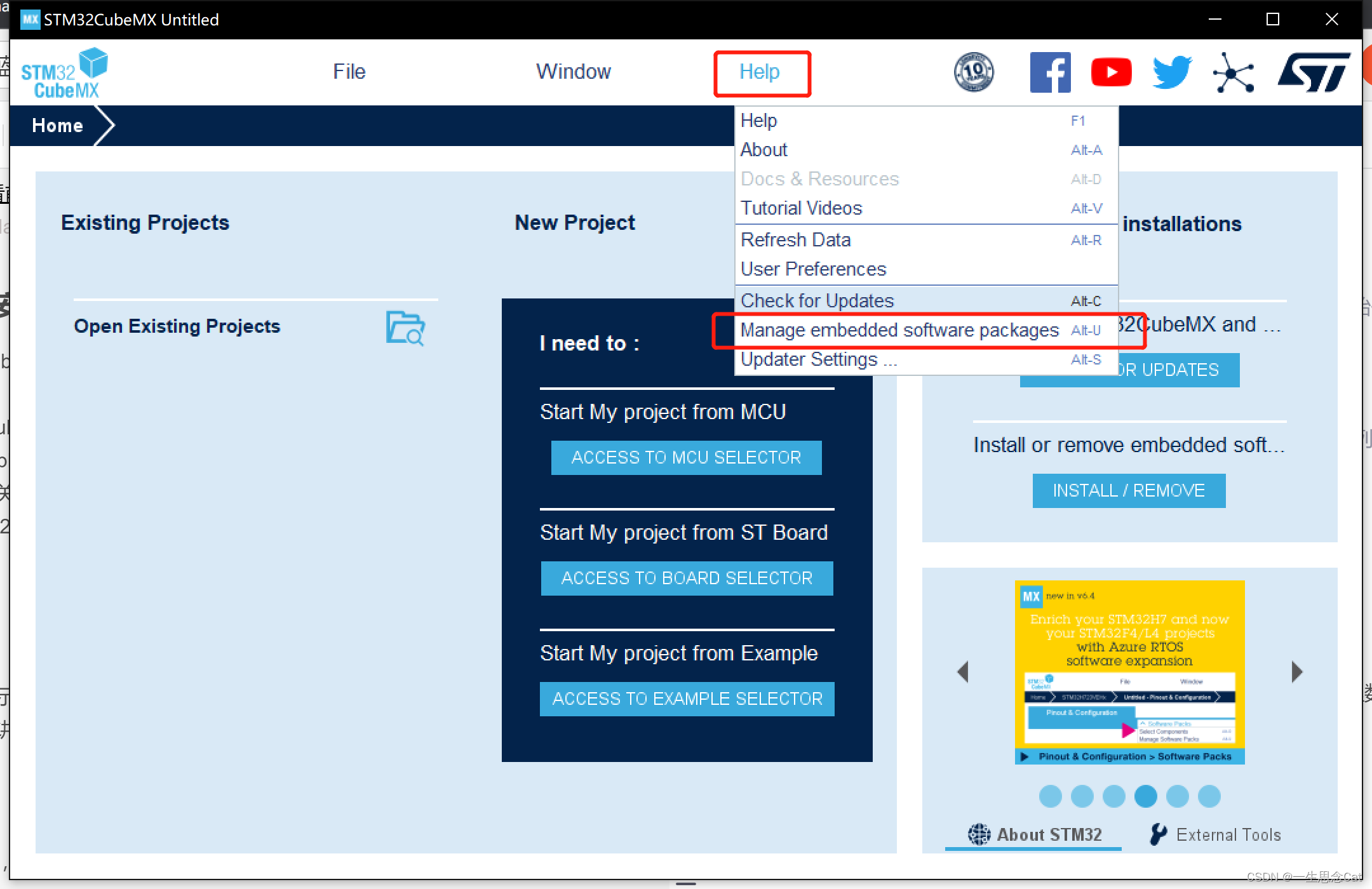Open the 10 years anniversary badge icon
The image size is (1372, 889).
[974, 72]
